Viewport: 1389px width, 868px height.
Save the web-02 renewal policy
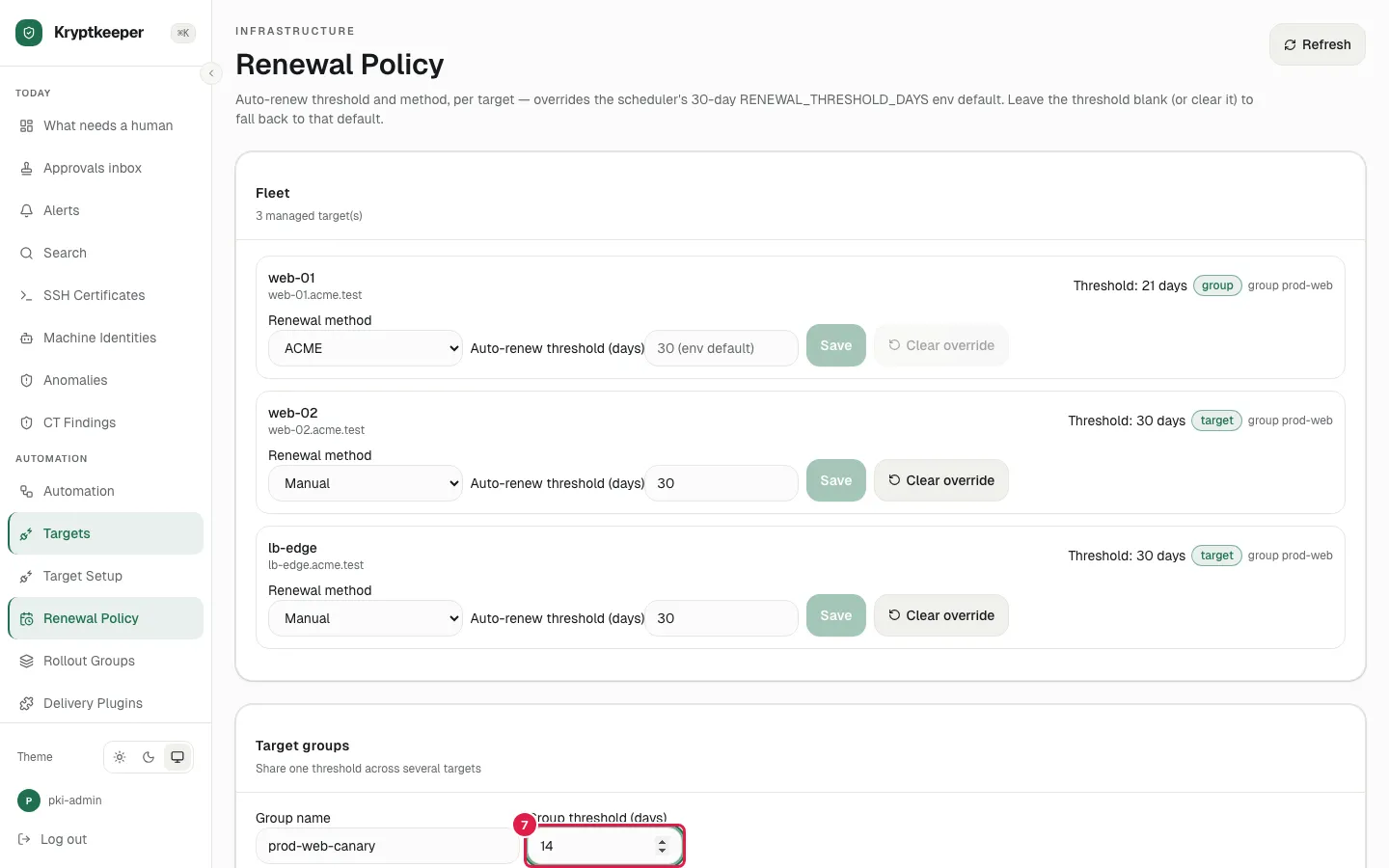pos(836,480)
